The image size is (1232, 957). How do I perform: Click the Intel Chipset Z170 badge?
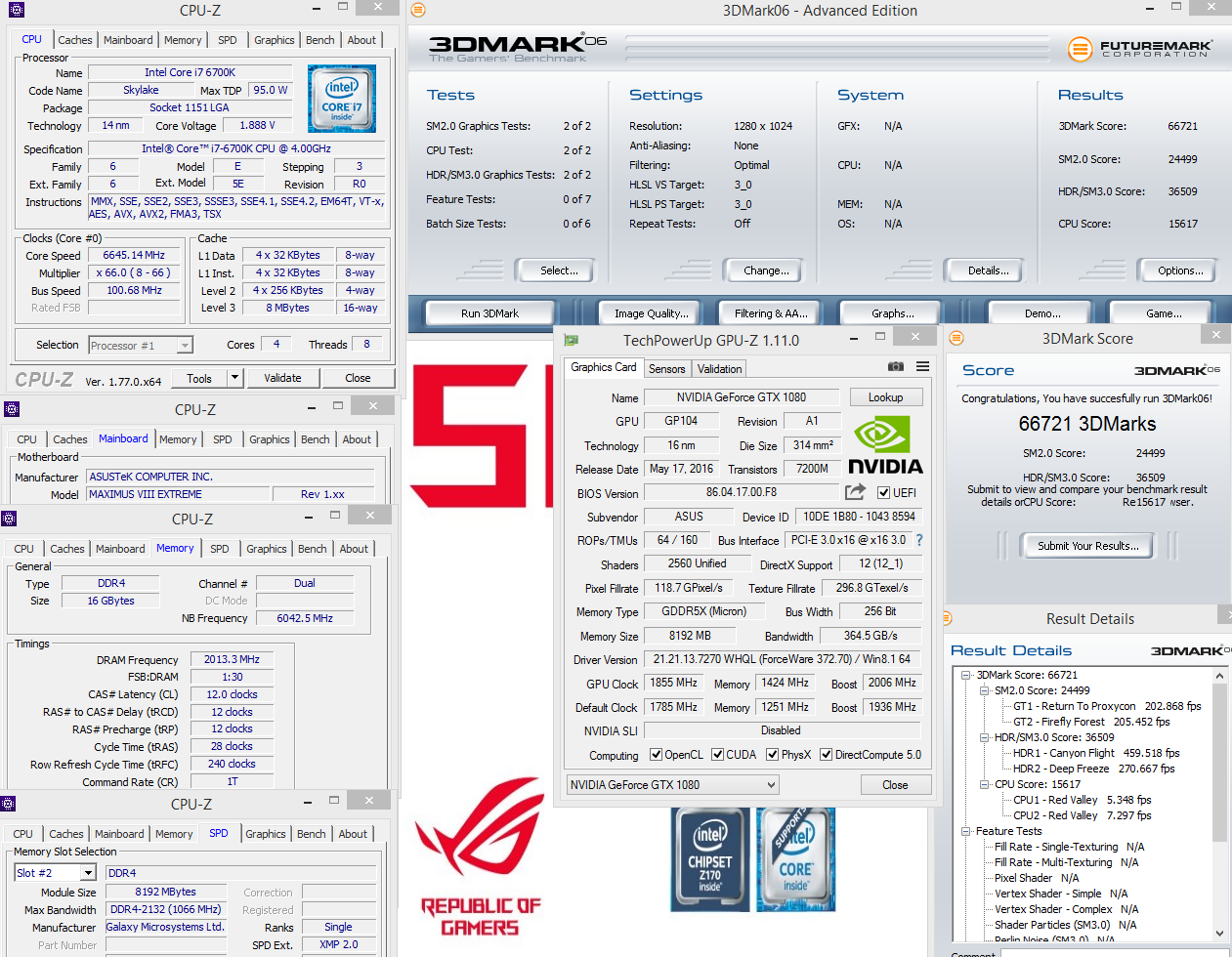pyautogui.click(x=710, y=860)
